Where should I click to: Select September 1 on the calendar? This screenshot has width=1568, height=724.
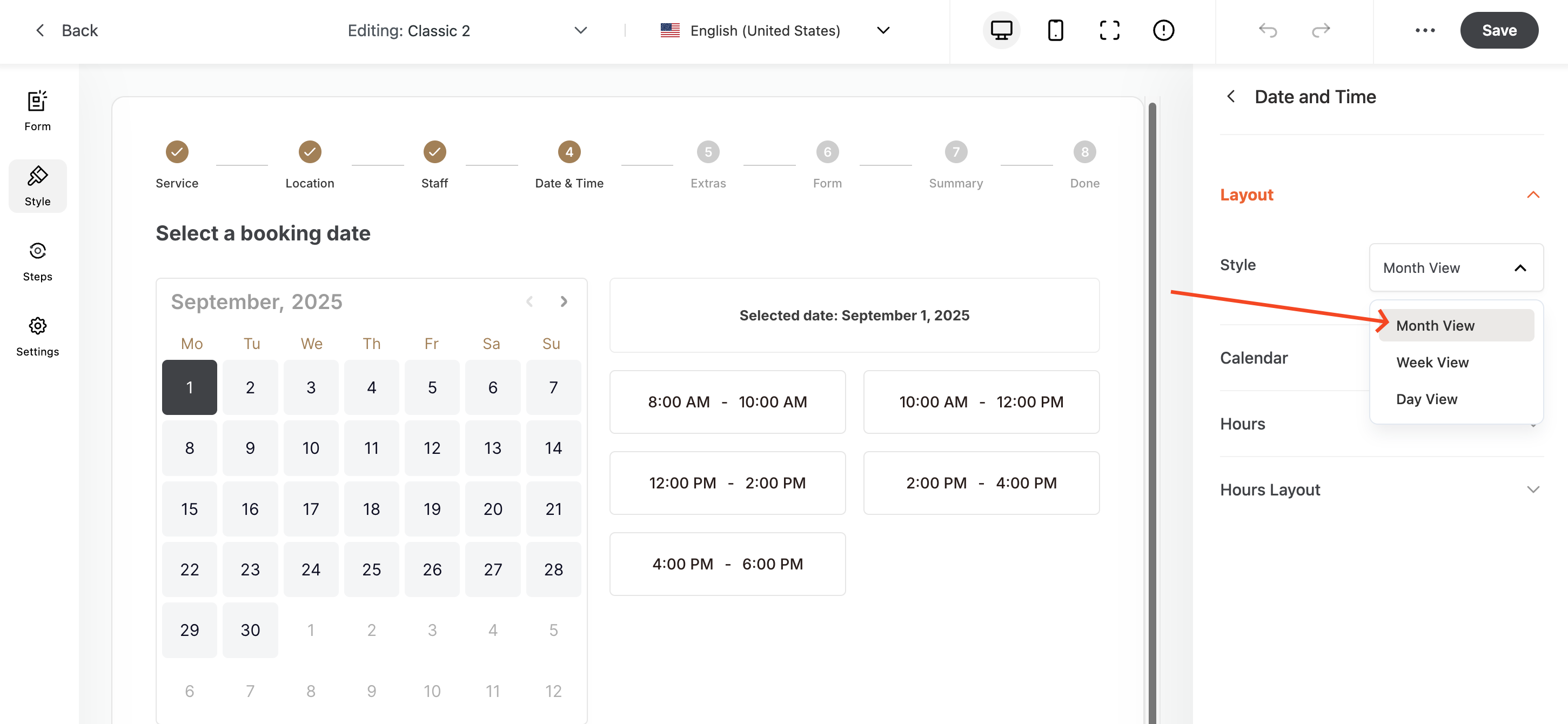[189, 387]
